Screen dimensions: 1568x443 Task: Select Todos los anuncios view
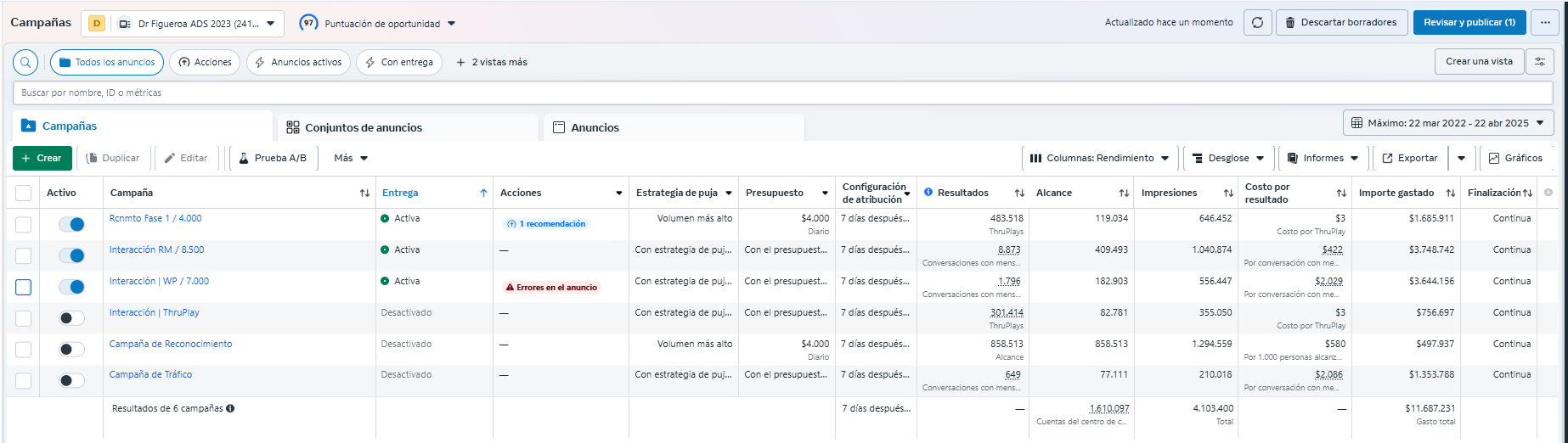(x=107, y=62)
